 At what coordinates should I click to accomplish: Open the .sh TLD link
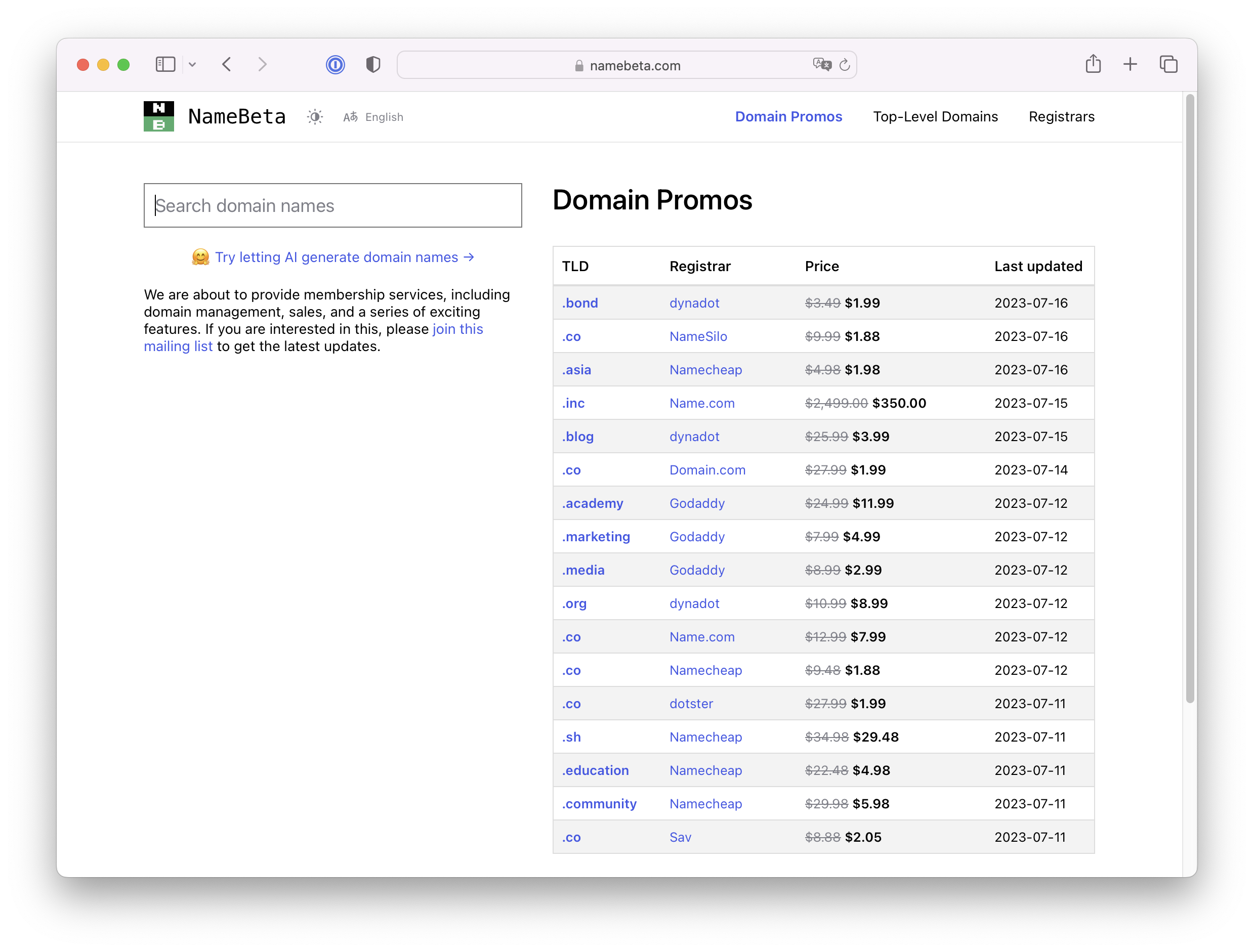pyautogui.click(x=571, y=737)
